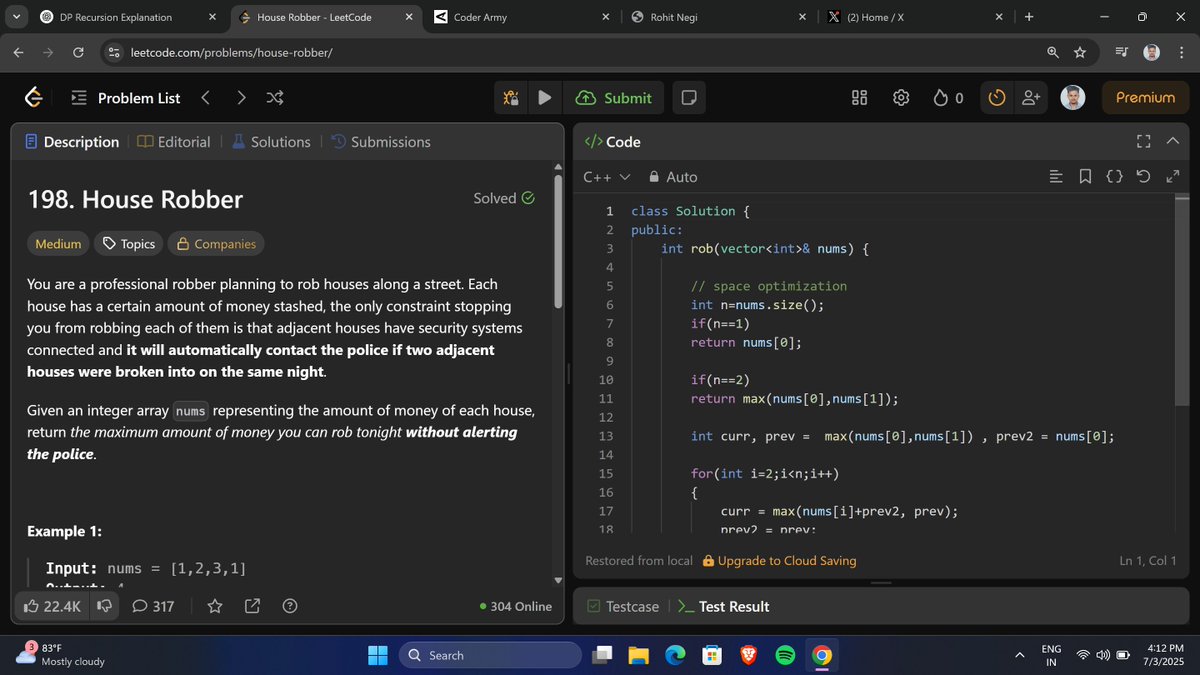Toggle the Auto lock setting
Screen dimensions: 1200x675
(x=672, y=177)
